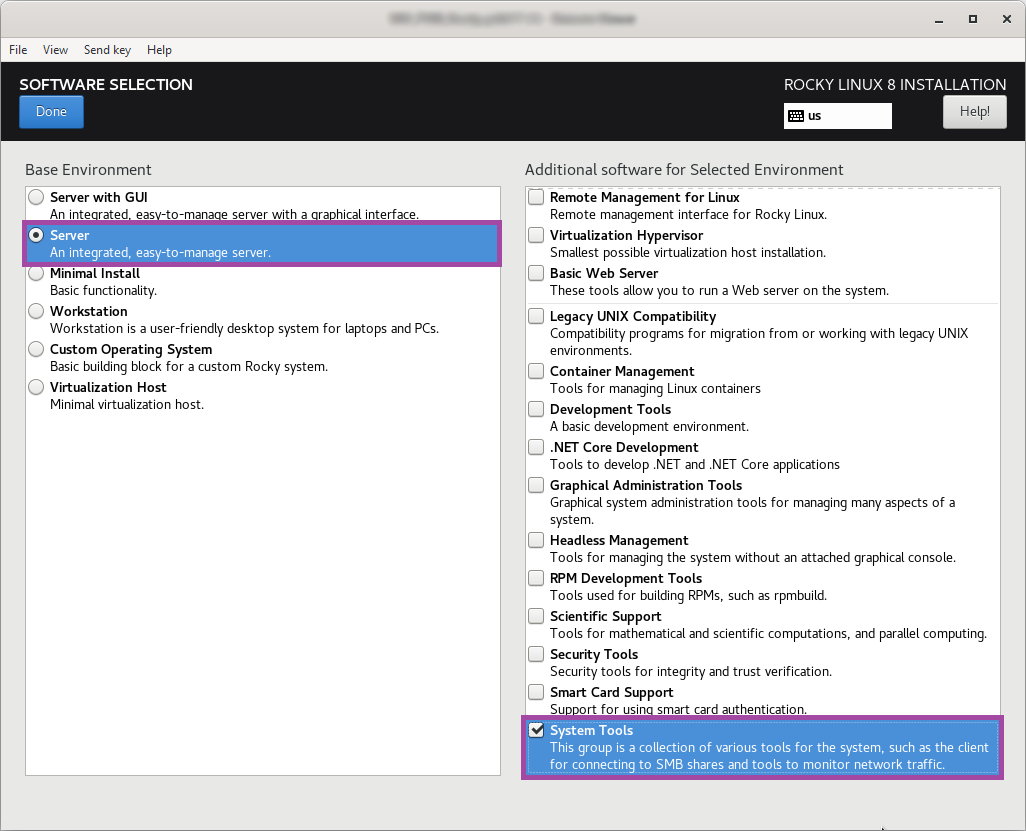The image size is (1026, 831).
Task: Uncheck the System Tools checkbox
Action: (x=536, y=730)
